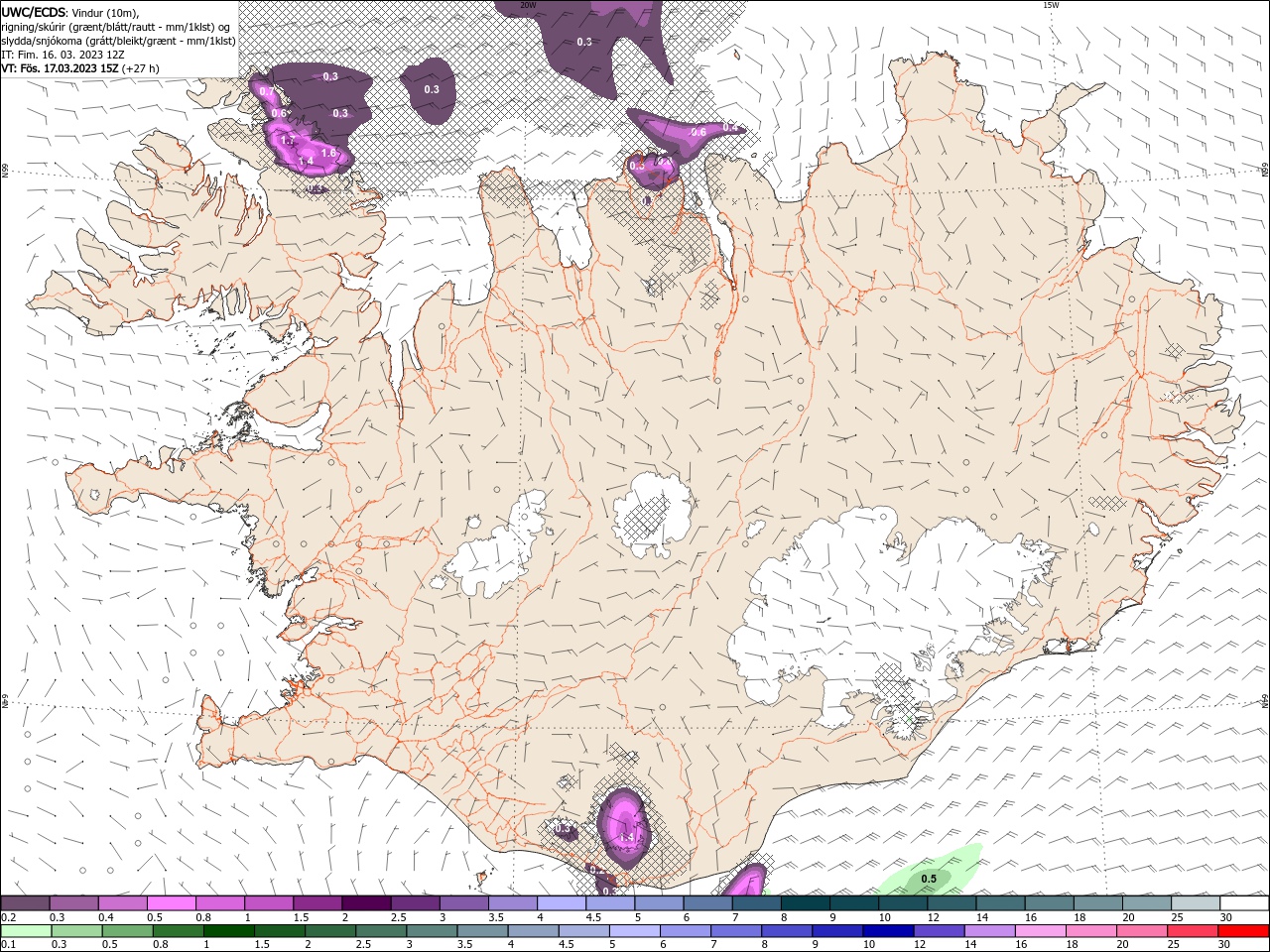Pick palest green swatch at 0.1 in bottom row
Image resolution: width=1270 pixels, height=952 pixels.
(x=25, y=931)
